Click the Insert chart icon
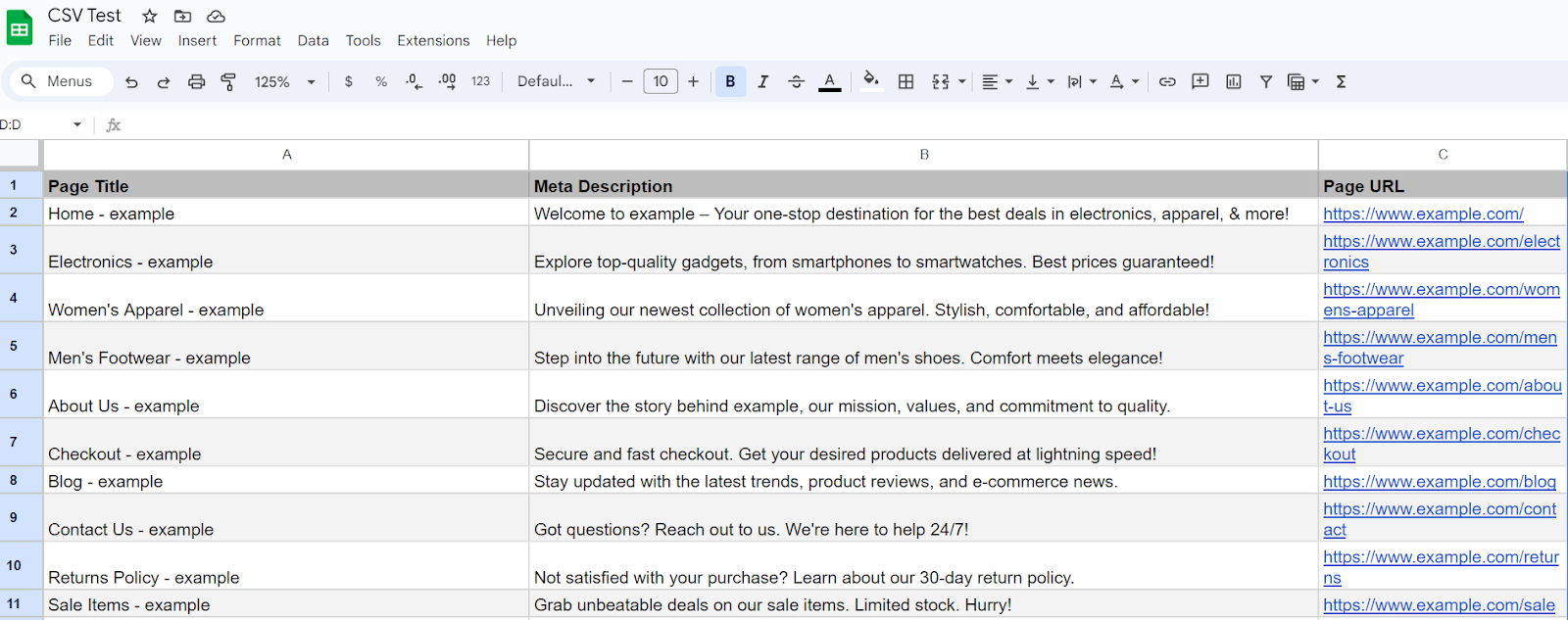The height and width of the screenshot is (620, 1568). [x=1234, y=82]
